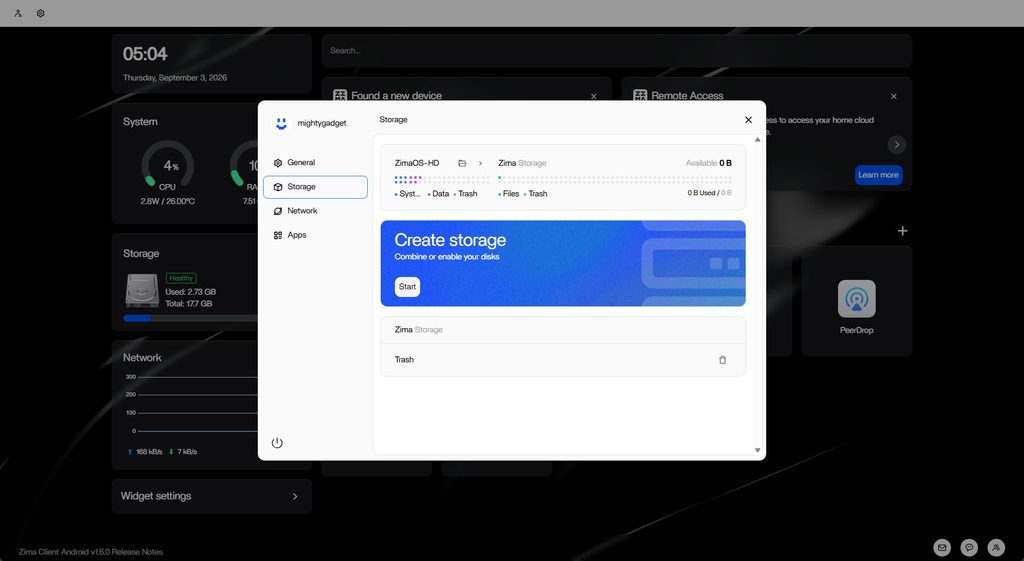
Task: Click the dashboard Search field
Action: 616,51
